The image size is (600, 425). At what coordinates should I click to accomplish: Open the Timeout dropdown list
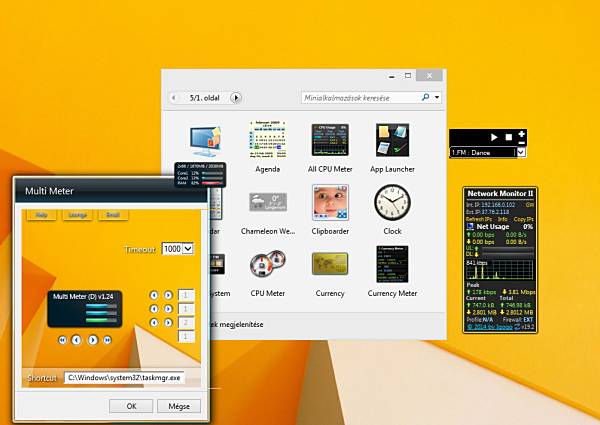click(188, 249)
